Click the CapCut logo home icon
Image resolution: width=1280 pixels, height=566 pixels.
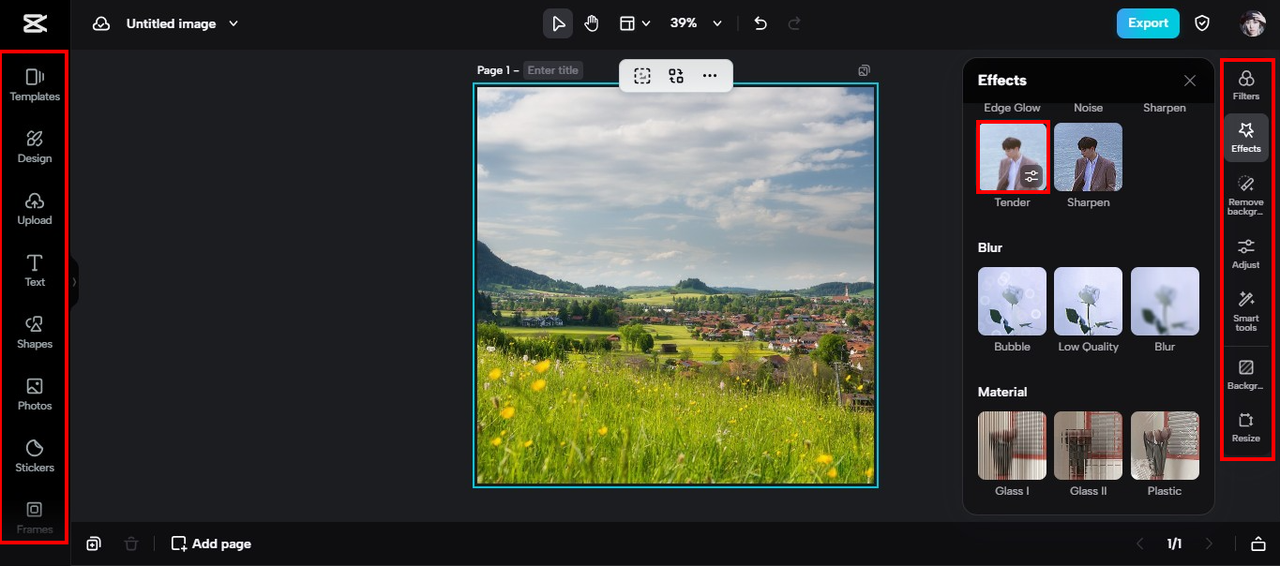35,23
